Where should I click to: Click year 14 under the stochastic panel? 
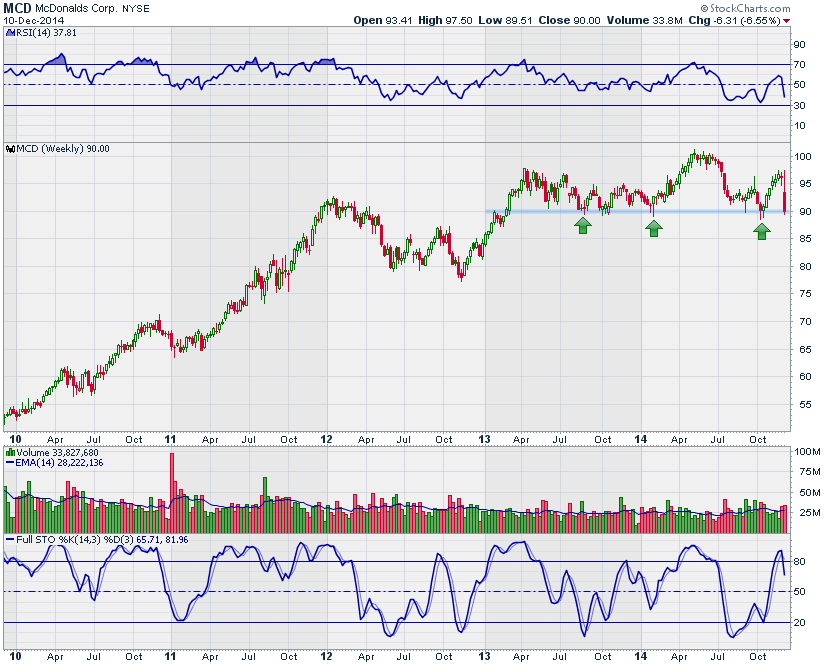(x=640, y=657)
